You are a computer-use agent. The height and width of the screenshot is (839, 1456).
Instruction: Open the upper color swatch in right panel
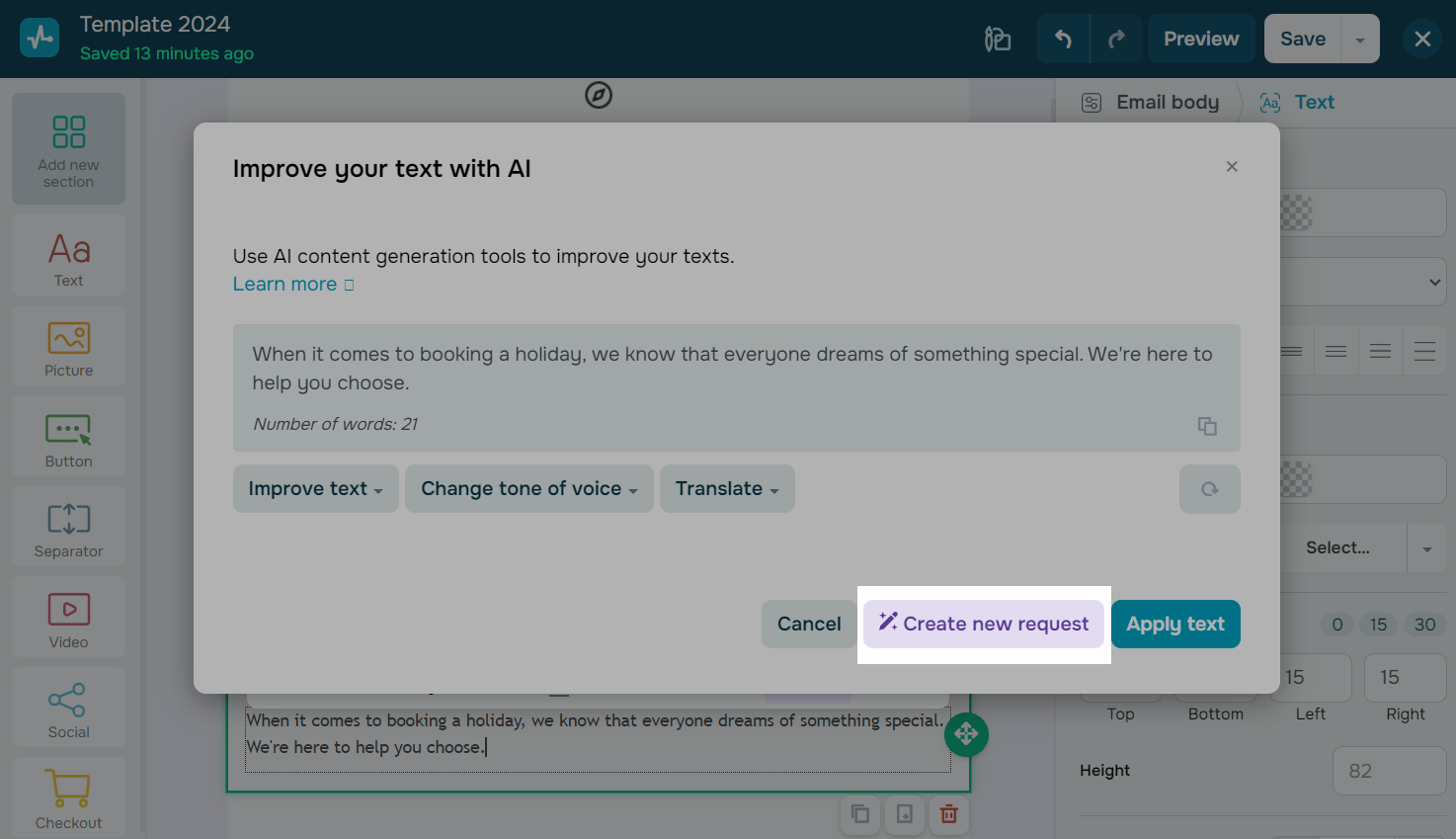[1297, 212]
